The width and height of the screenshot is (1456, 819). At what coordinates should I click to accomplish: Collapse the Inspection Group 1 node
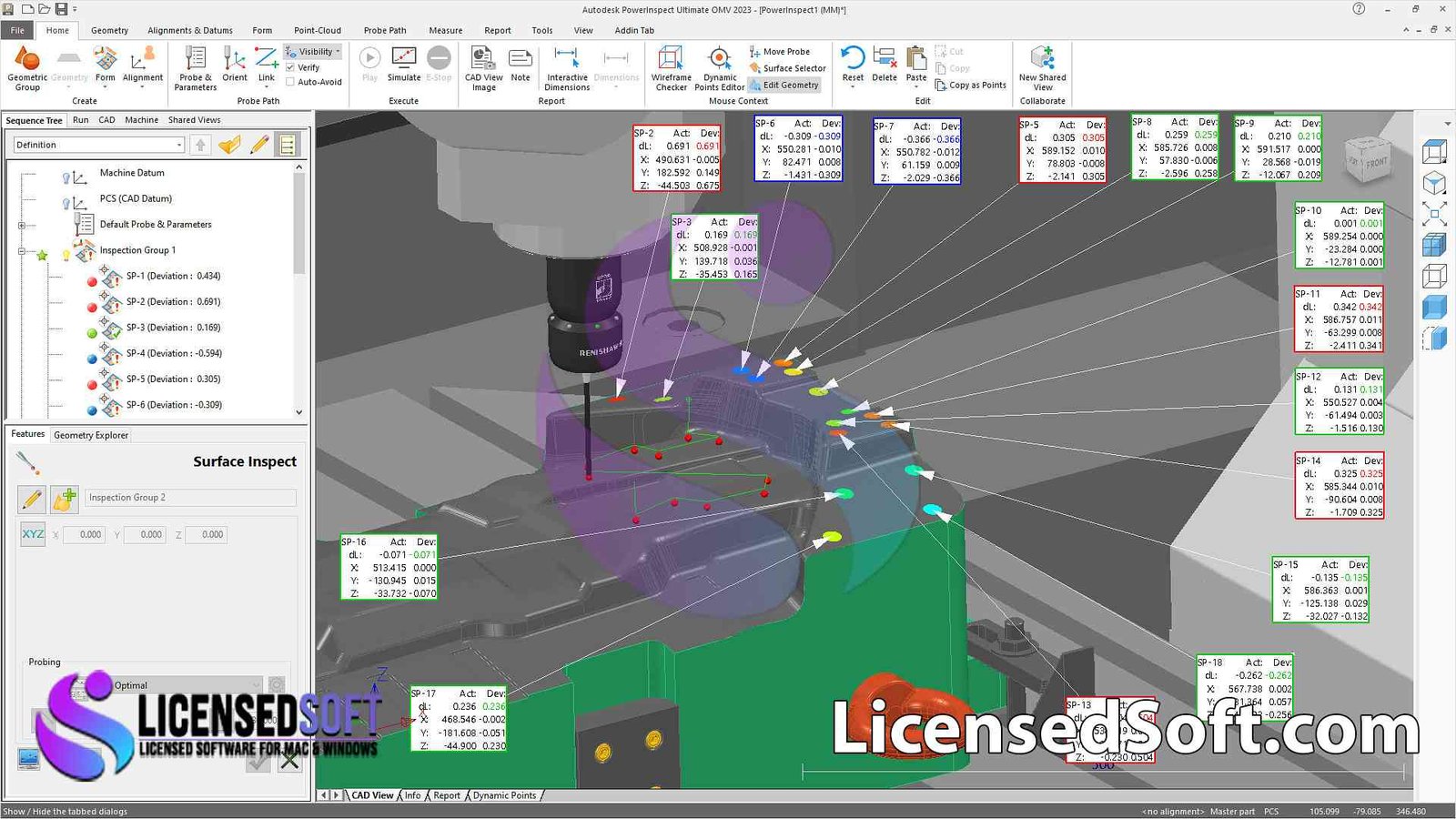[x=22, y=251]
